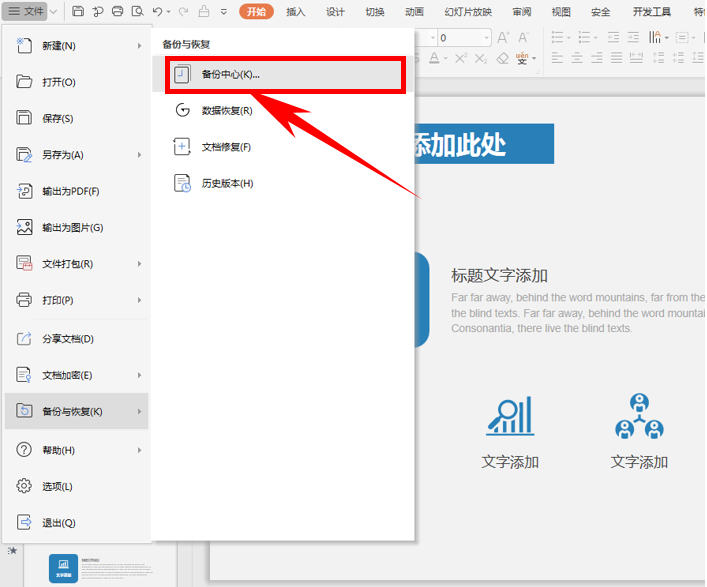The image size is (707, 587).
Task: Click the 文件 hamburger menu button
Action: tap(25, 11)
